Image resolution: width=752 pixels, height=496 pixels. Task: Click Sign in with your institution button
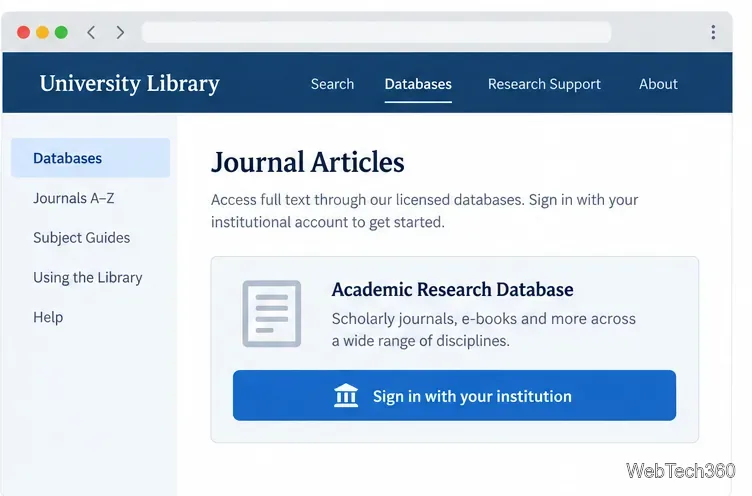[x=454, y=395]
